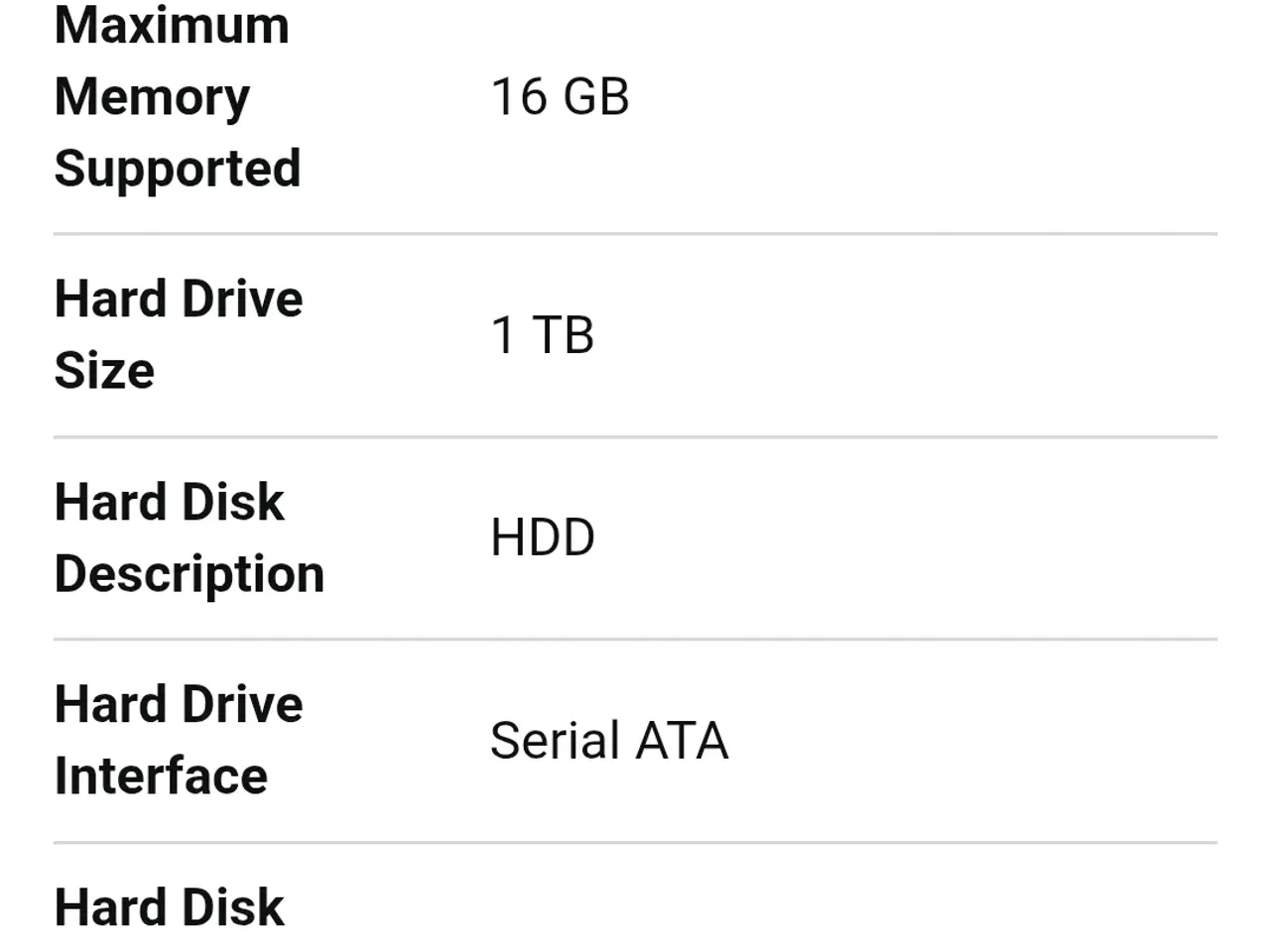Click the divider line below Hard Drive Interface
Screen dimensions: 1270x952
tap(635, 843)
